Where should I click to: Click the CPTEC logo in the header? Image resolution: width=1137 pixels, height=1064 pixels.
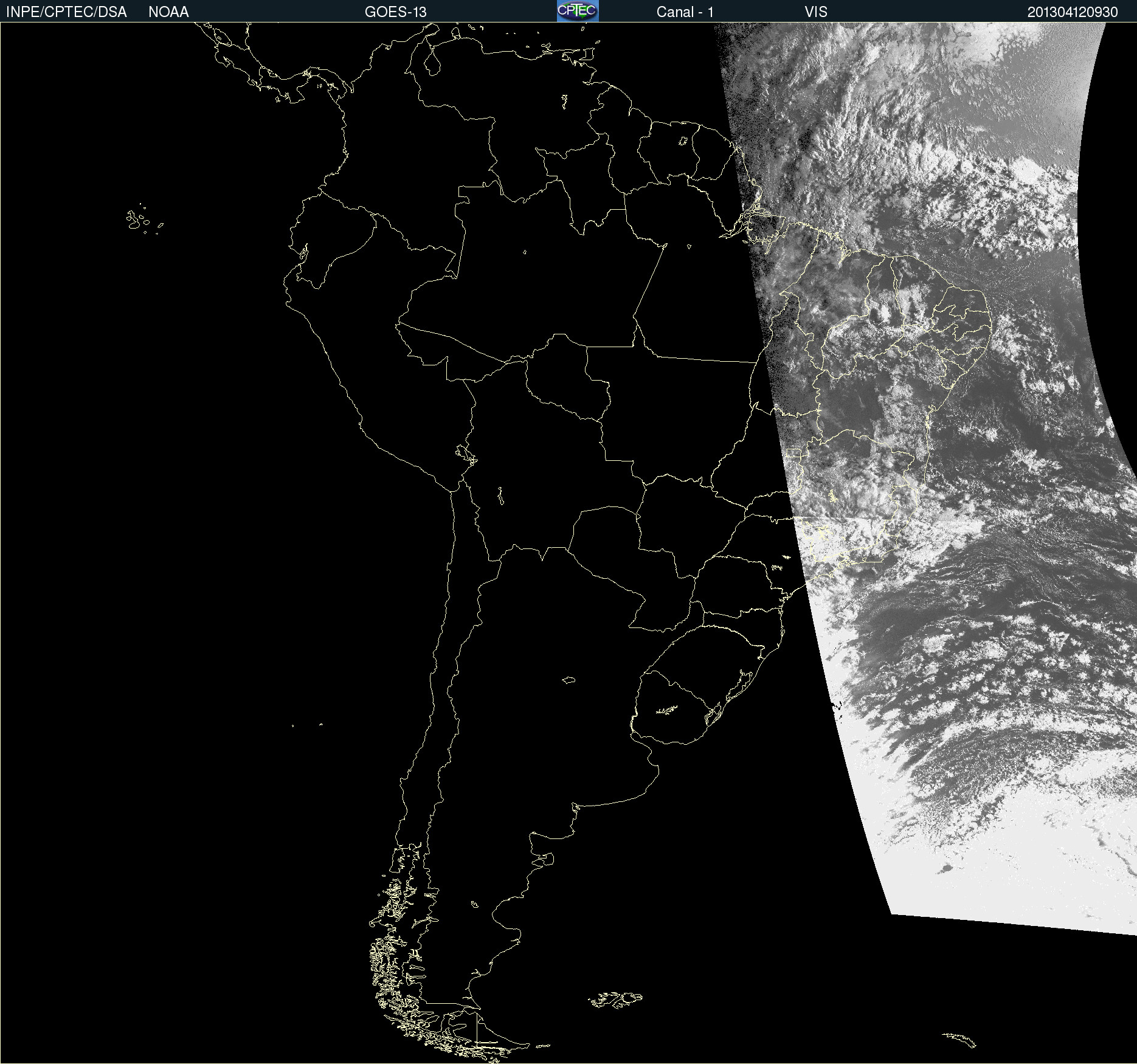[578, 11]
